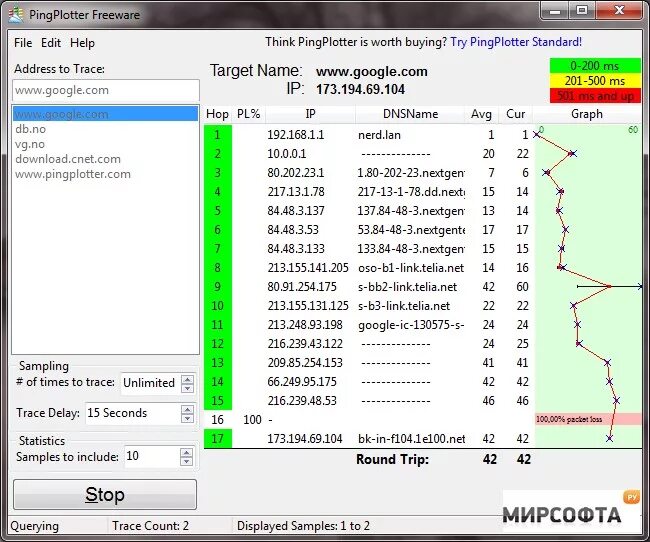Increase Samples to include value
This screenshot has height=542, width=650.
pos(187,453)
